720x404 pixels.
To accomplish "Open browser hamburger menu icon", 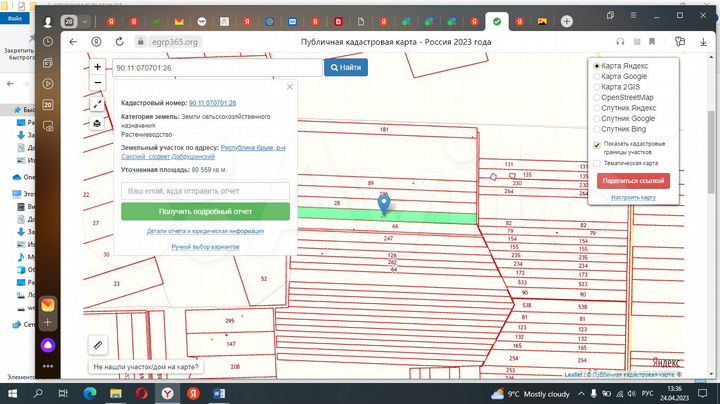I will pyautogui.click(x=634, y=16).
